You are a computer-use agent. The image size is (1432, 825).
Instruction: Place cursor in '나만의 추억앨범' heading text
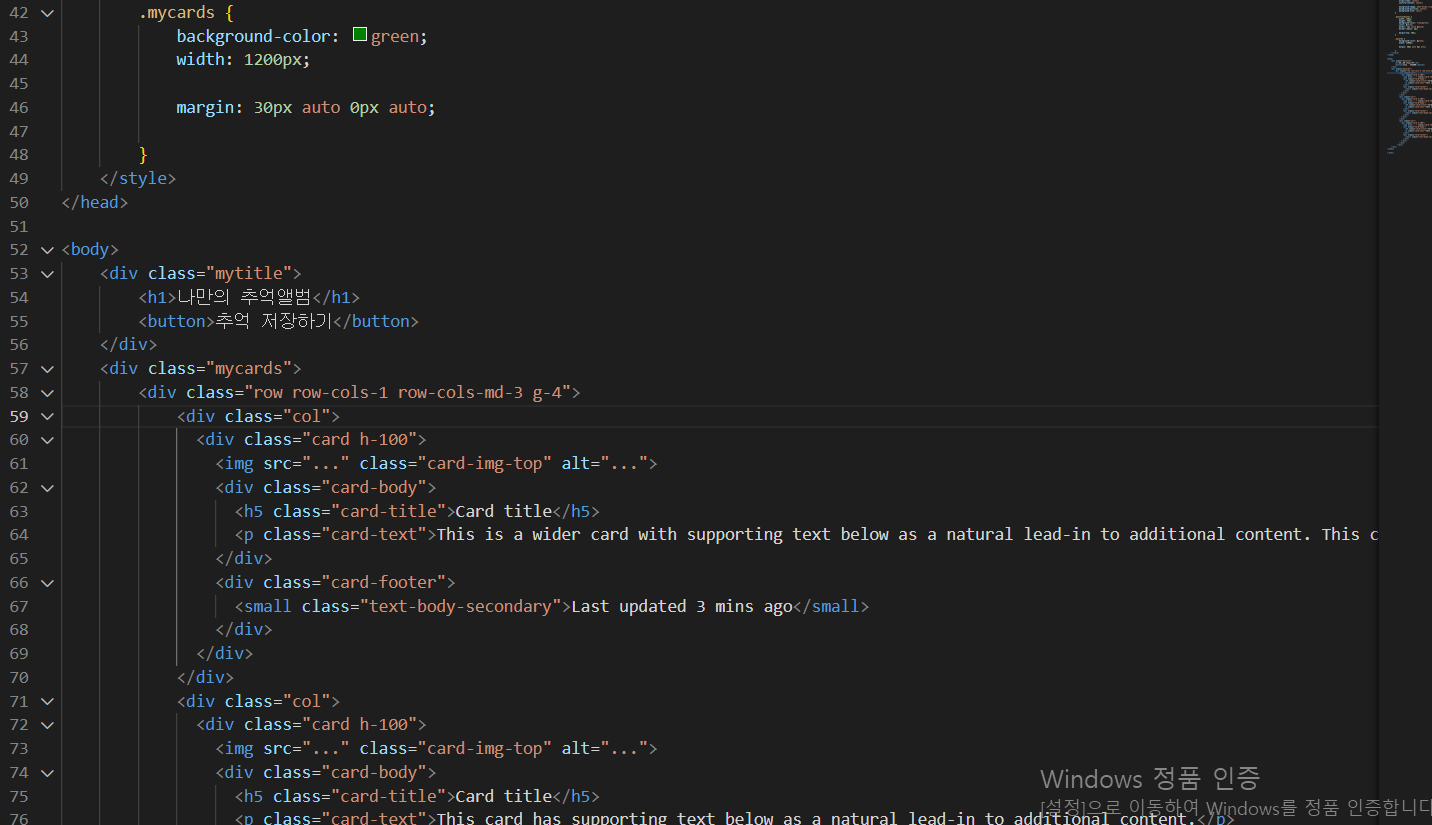click(244, 297)
